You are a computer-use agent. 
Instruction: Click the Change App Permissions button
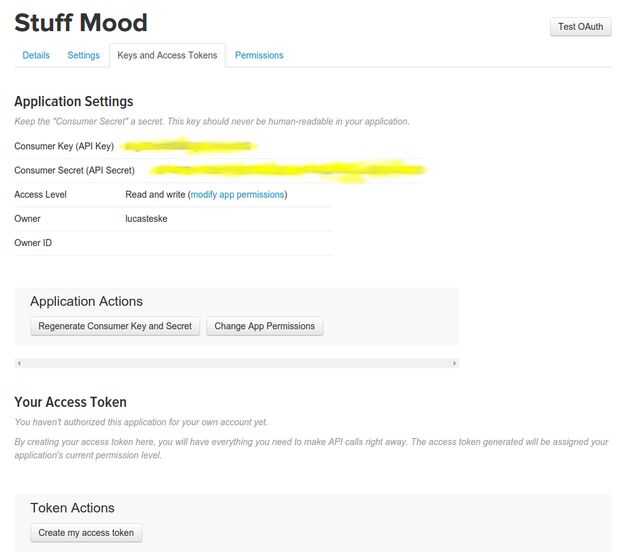[264, 326]
